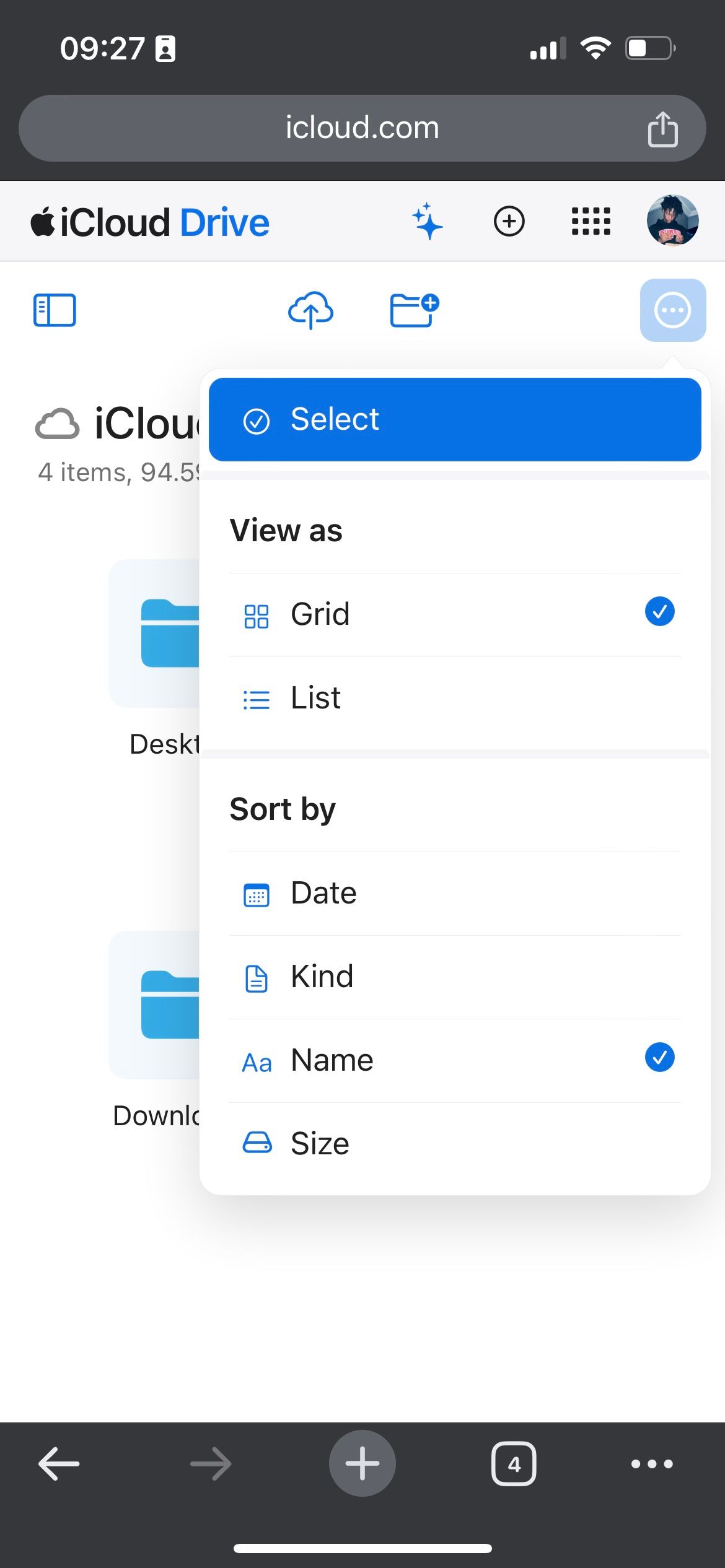Click the circled plus create icon
Screen dimensions: 725x1568
509,222
